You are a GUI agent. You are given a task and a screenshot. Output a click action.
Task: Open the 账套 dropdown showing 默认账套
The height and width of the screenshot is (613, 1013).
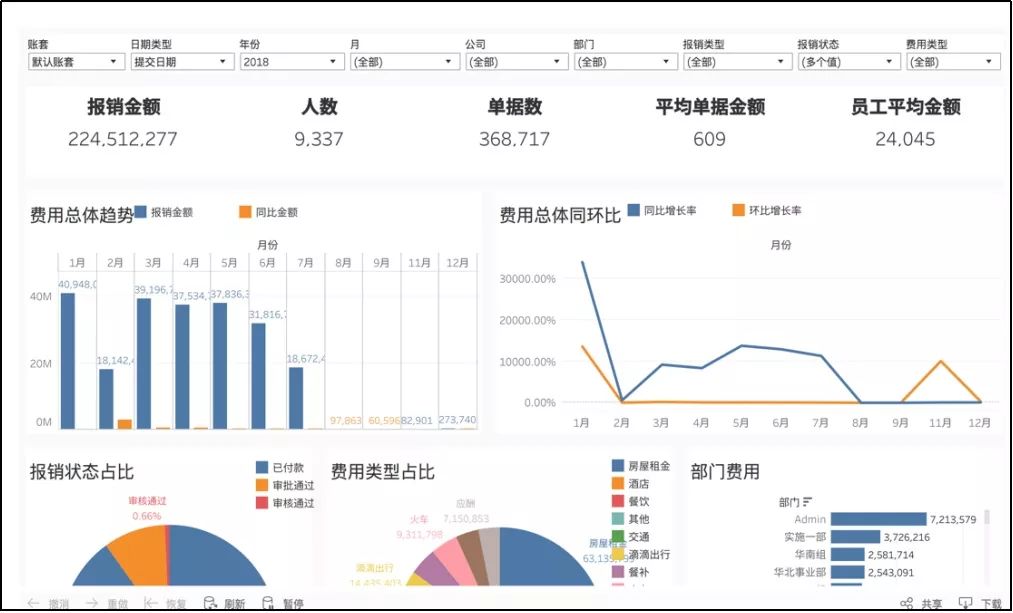[73, 62]
